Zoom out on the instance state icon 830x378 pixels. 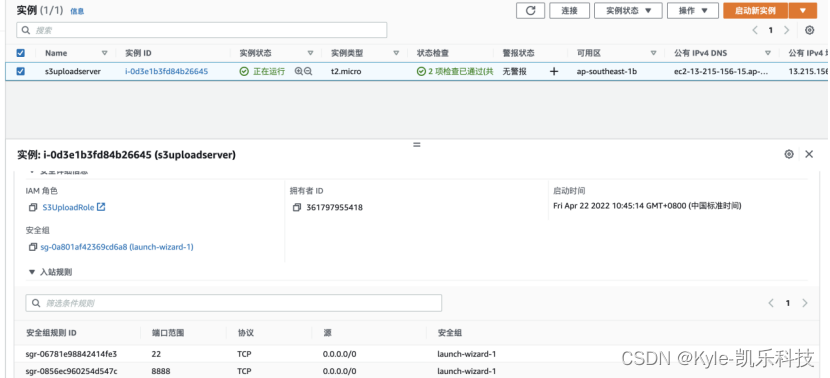pos(308,71)
